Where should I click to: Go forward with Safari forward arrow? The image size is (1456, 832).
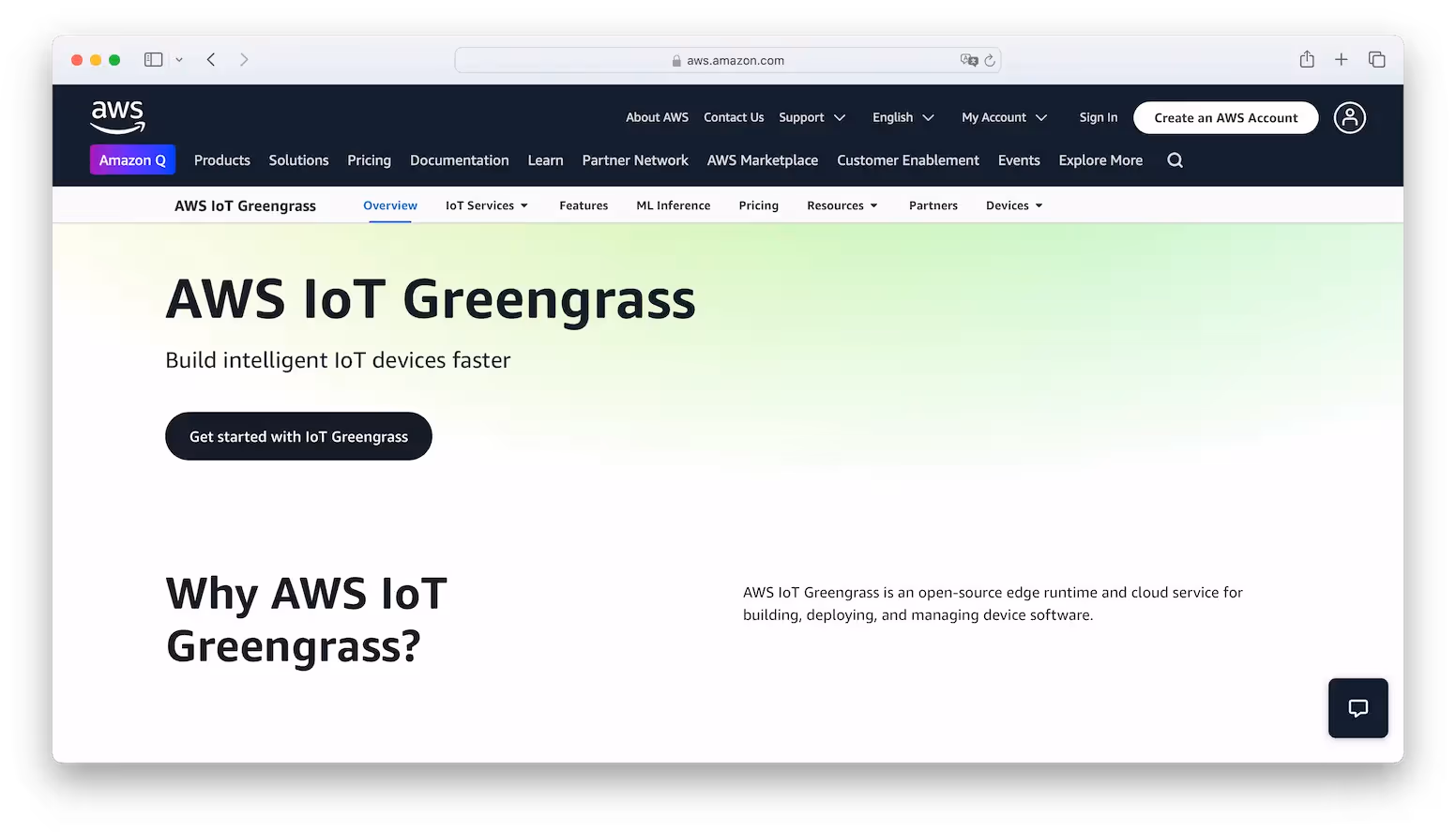tap(244, 59)
